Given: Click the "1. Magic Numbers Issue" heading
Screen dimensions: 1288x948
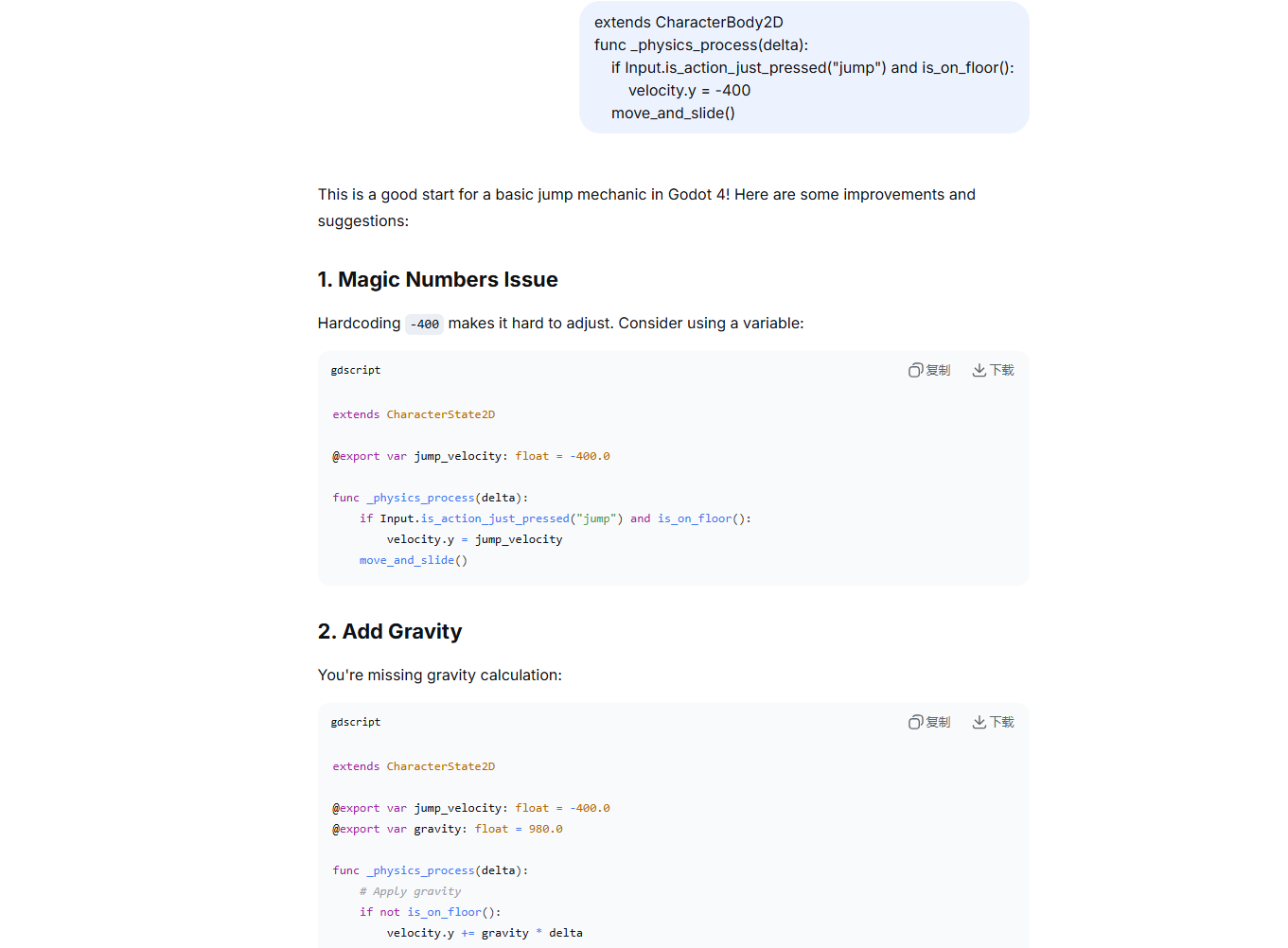Looking at the screenshot, I should [437, 280].
